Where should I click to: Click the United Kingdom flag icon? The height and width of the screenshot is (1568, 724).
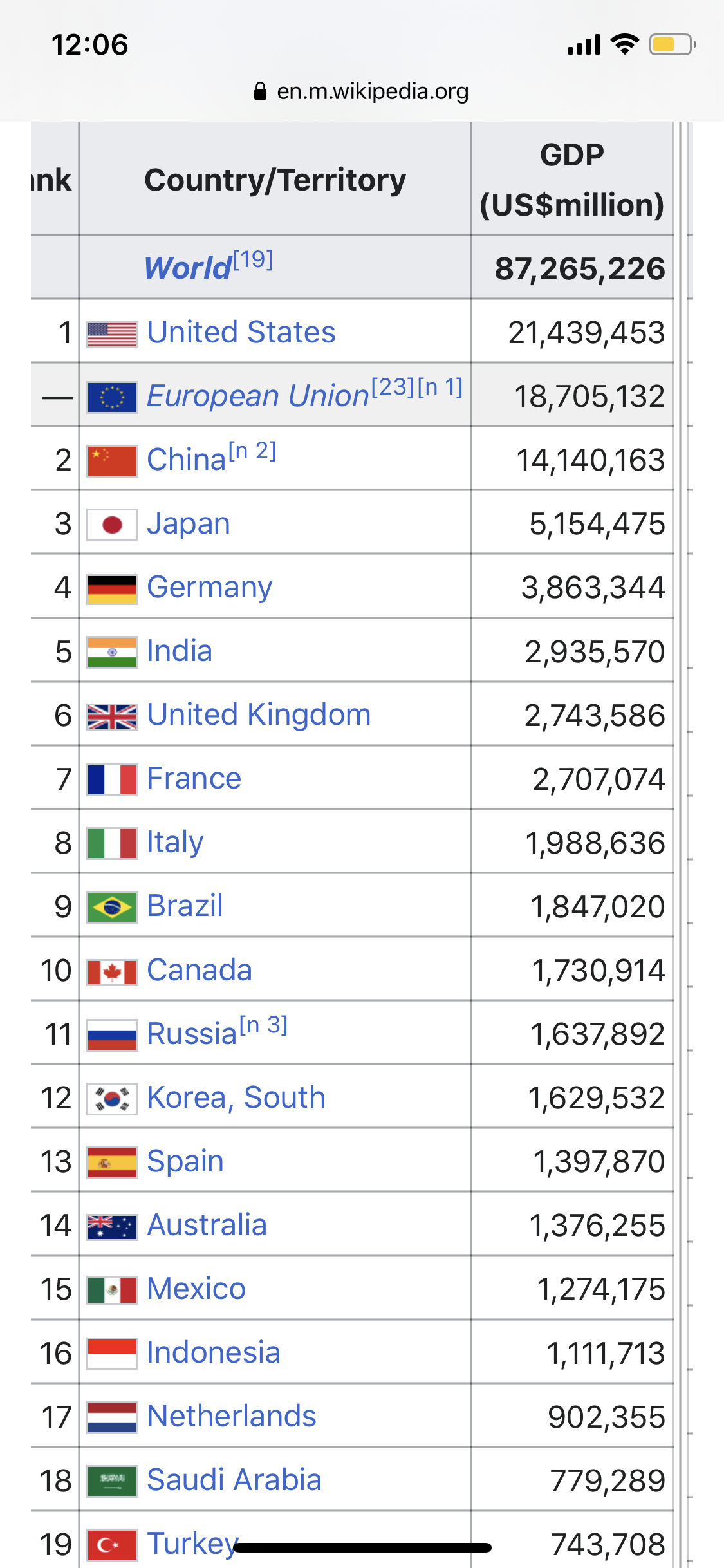pyautogui.click(x=112, y=716)
